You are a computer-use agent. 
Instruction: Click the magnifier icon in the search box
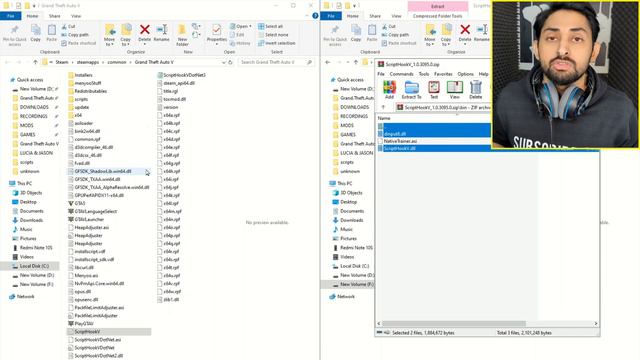pos(309,62)
